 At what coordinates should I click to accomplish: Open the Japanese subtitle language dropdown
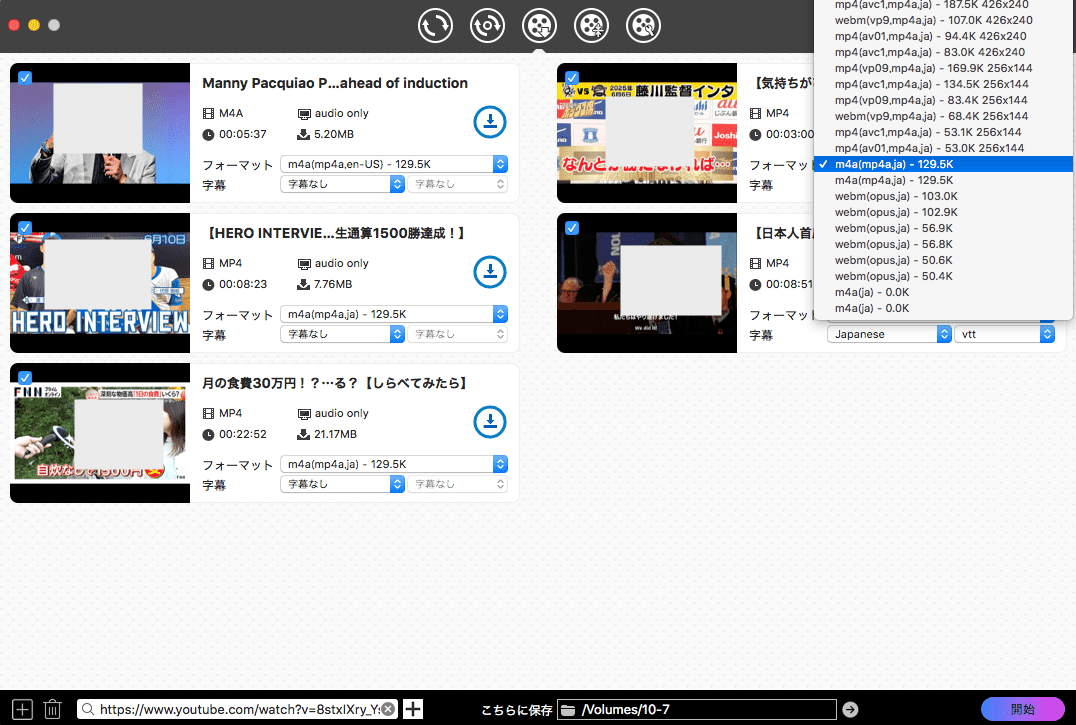pos(888,334)
